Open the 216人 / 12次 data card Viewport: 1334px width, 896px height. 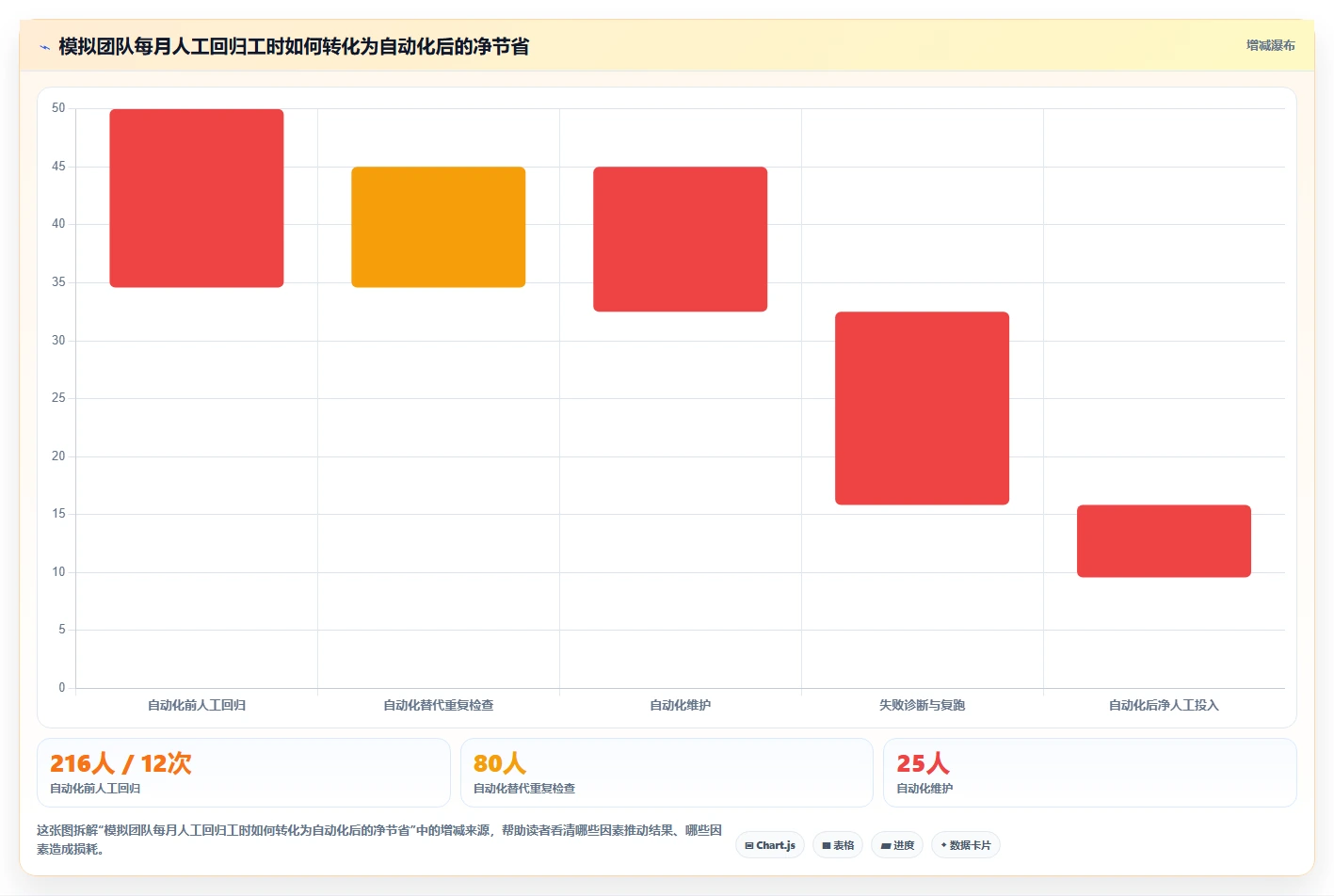[x=244, y=773]
